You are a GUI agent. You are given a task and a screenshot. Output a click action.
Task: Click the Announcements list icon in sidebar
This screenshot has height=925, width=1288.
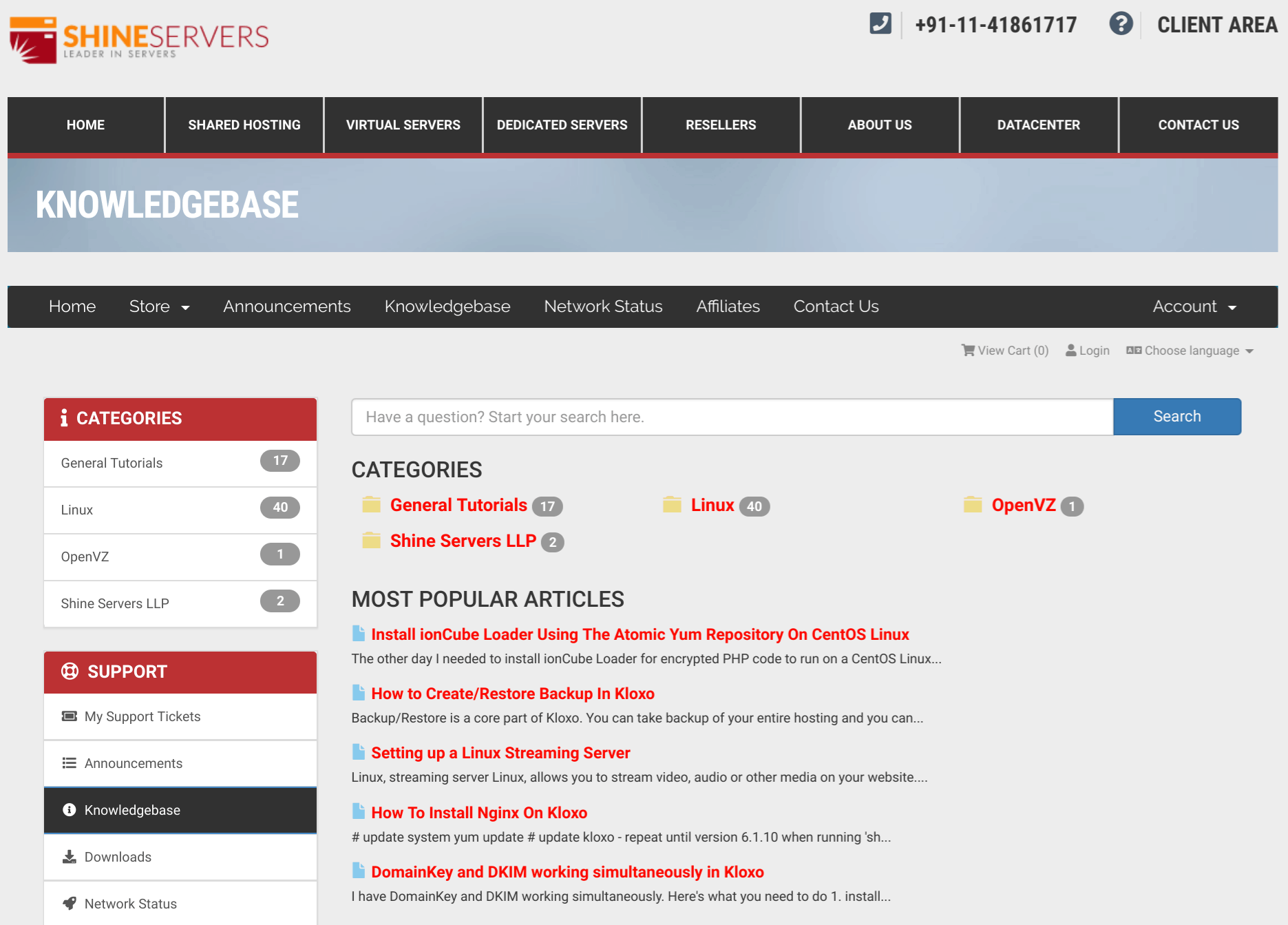click(x=70, y=763)
